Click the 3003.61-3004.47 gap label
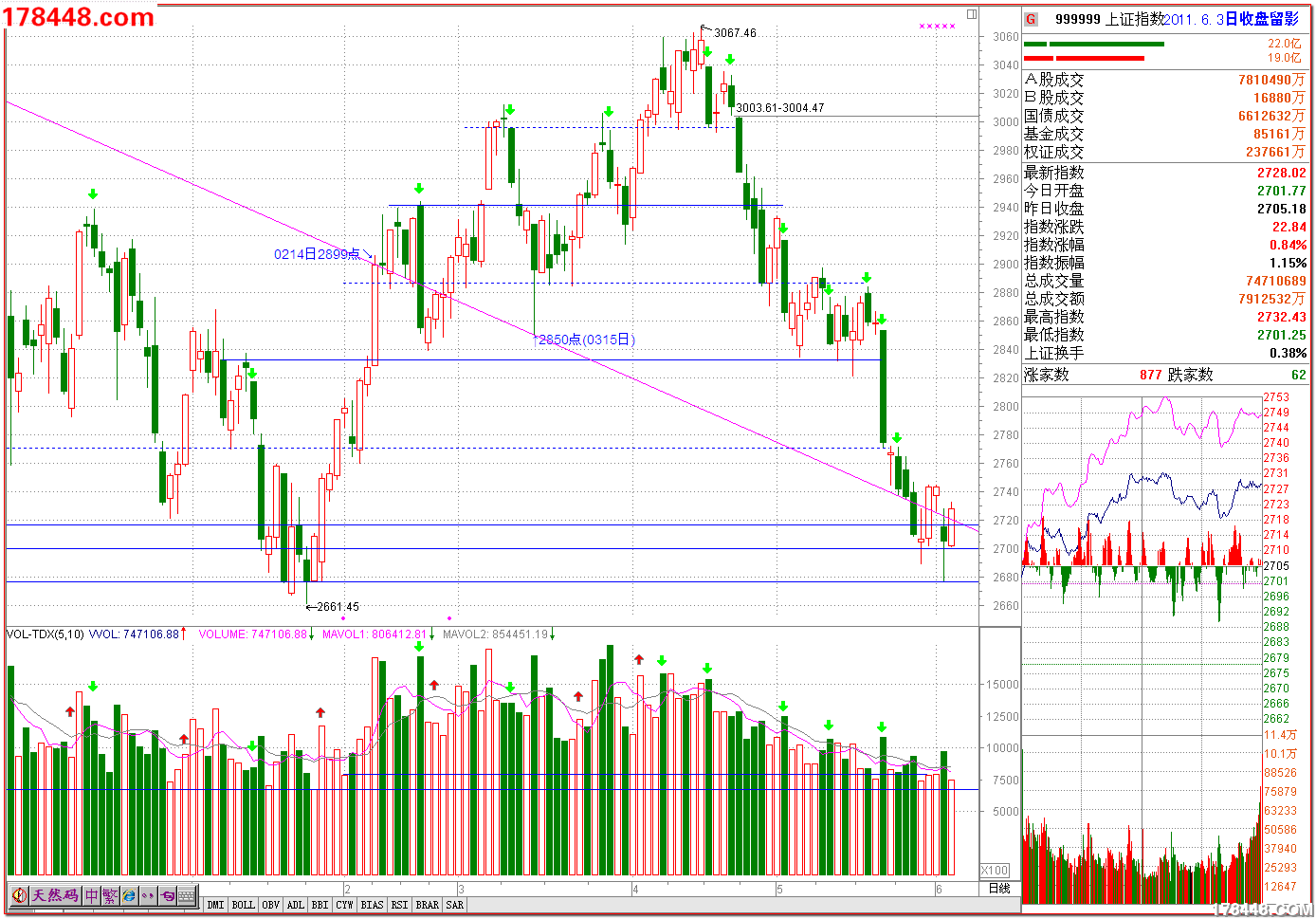 (x=780, y=108)
